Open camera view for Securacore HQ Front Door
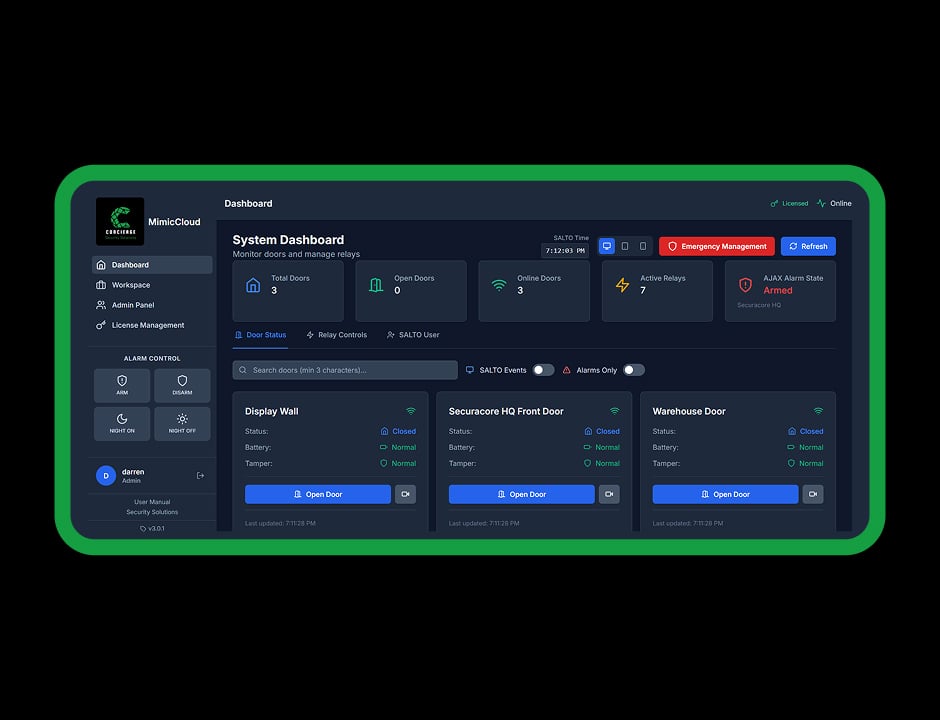This screenshot has height=720, width=940. pyautogui.click(x=609, y=494)
